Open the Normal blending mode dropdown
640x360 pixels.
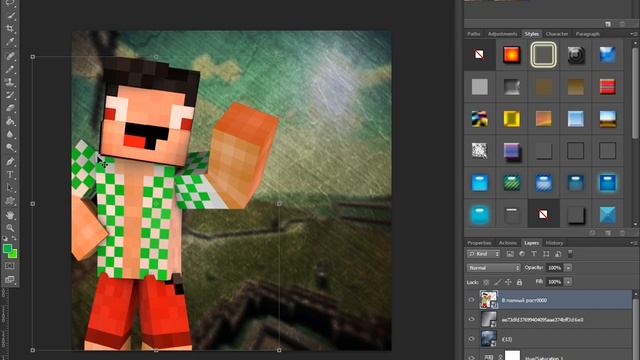493,268
